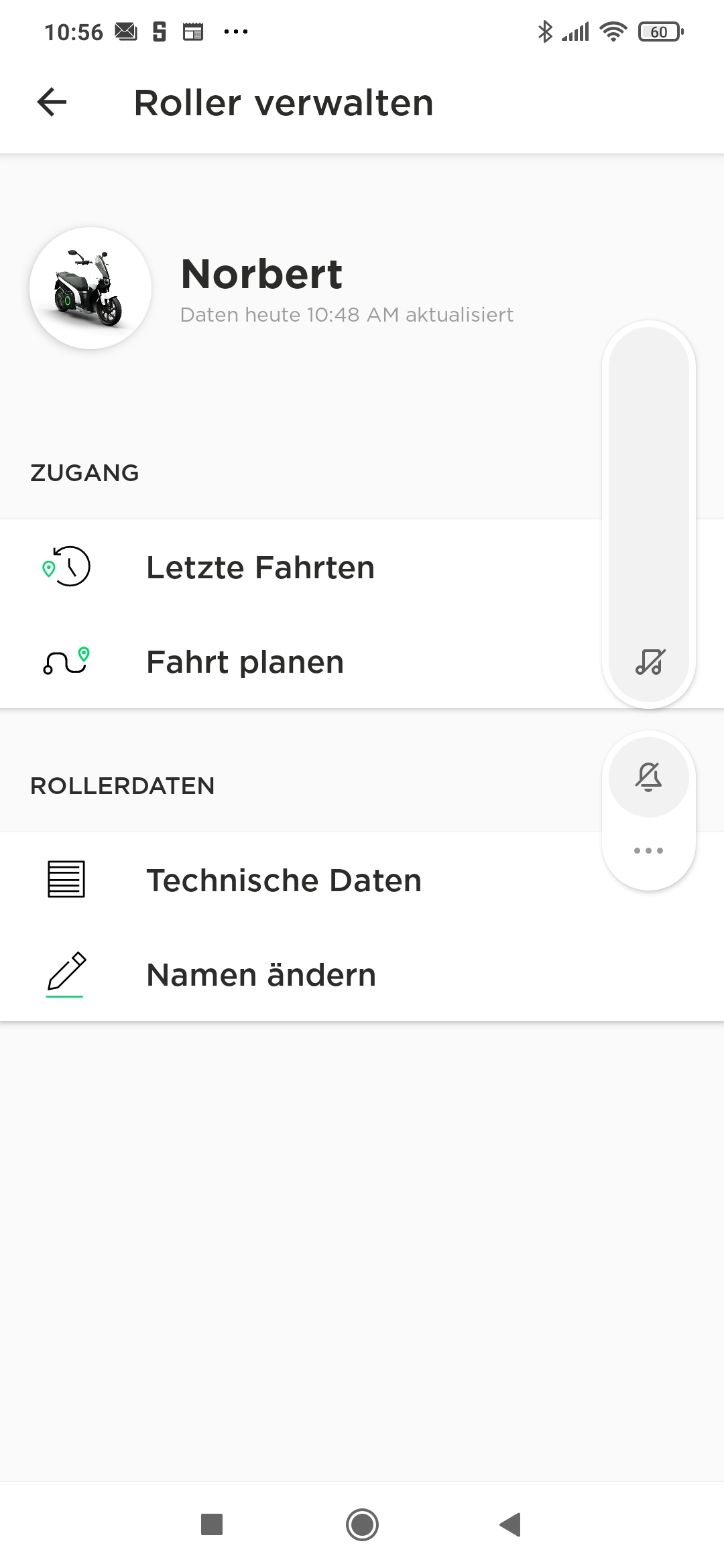Tap the Fahrt planen route icon
The image size is (724, 1568).
(x=67, y=661)
